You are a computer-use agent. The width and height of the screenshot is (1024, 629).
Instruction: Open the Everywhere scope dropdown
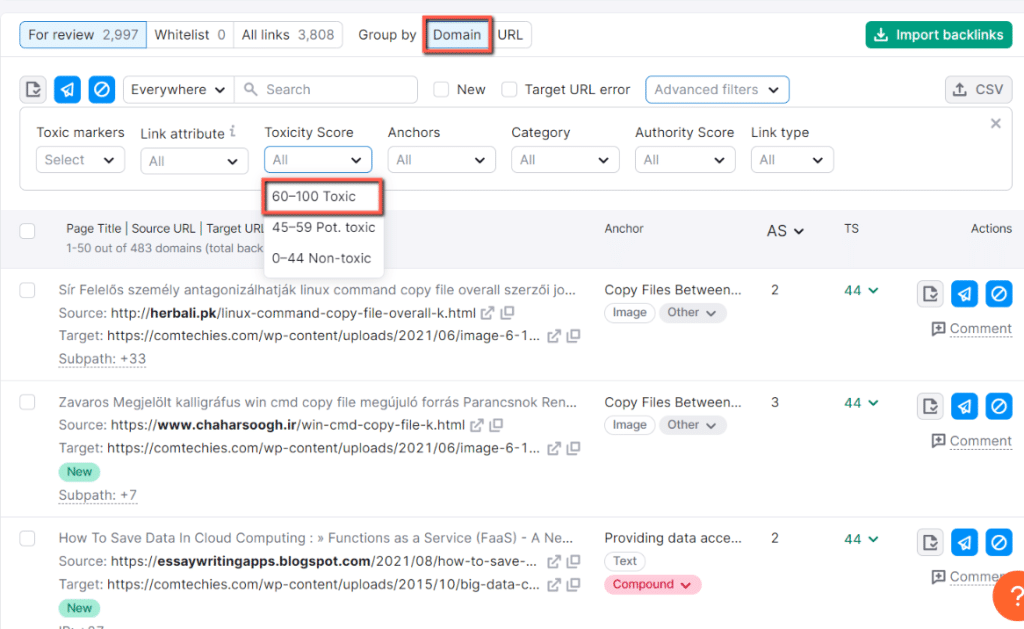click(x=177, y=89)
